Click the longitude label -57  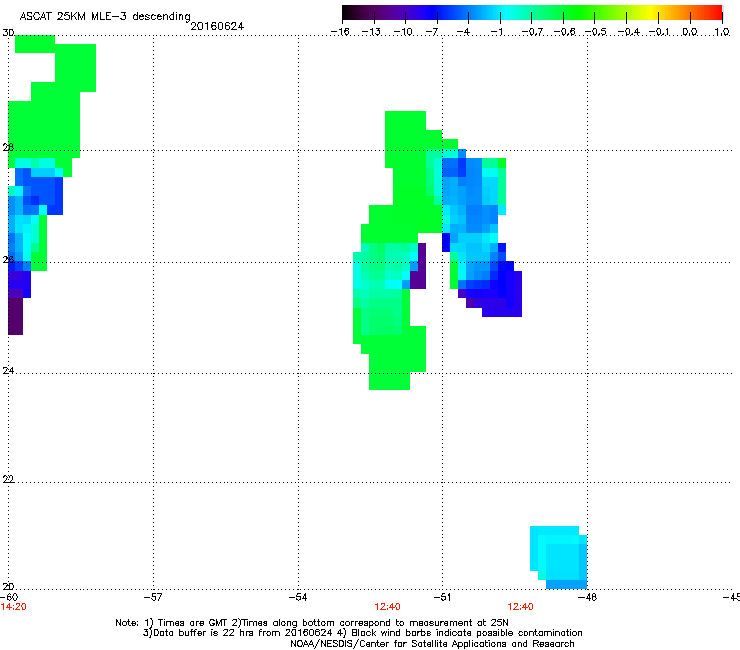(153, 597)
